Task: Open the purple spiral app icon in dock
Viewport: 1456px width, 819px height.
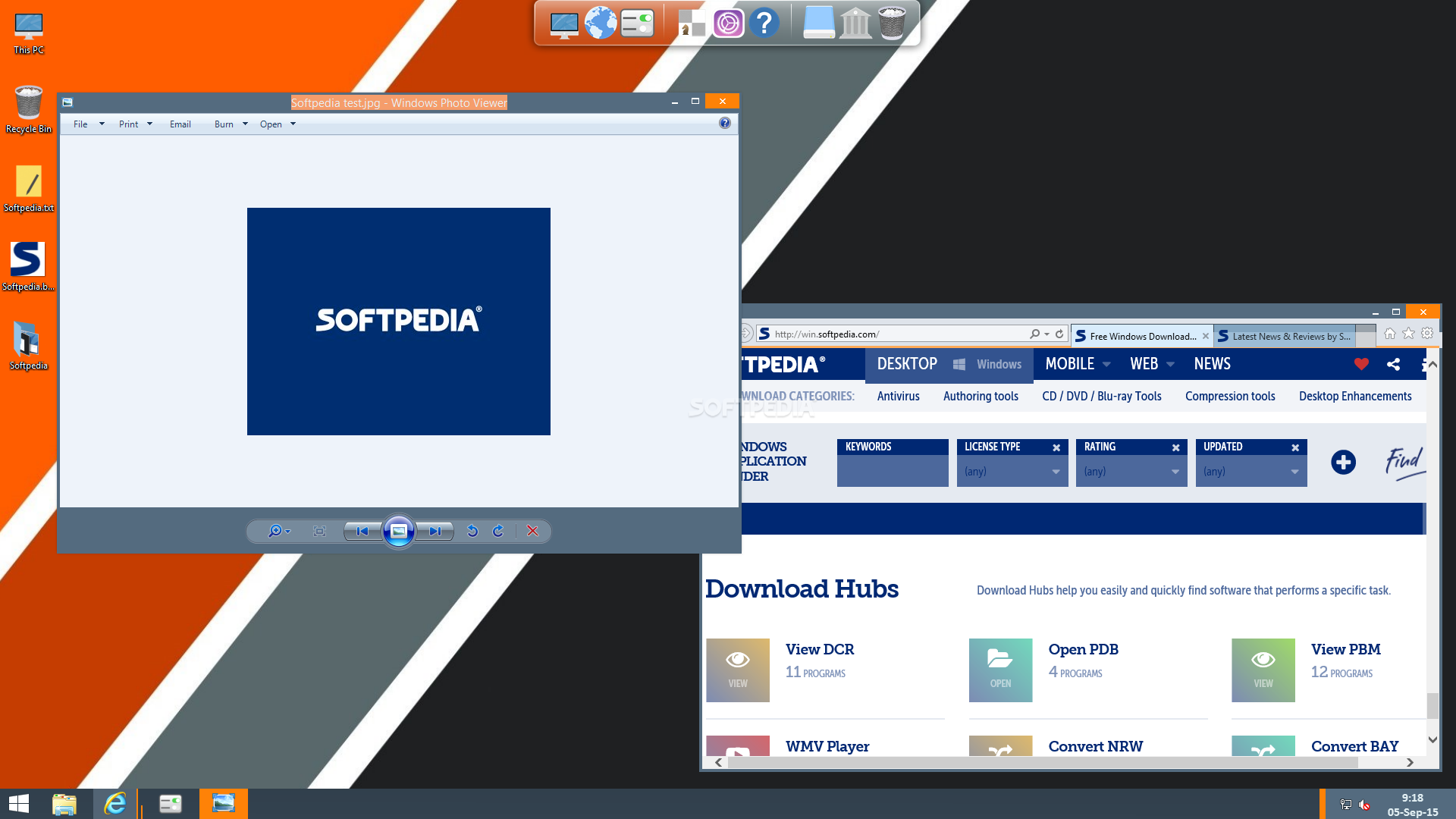Action: coord(728,24)
